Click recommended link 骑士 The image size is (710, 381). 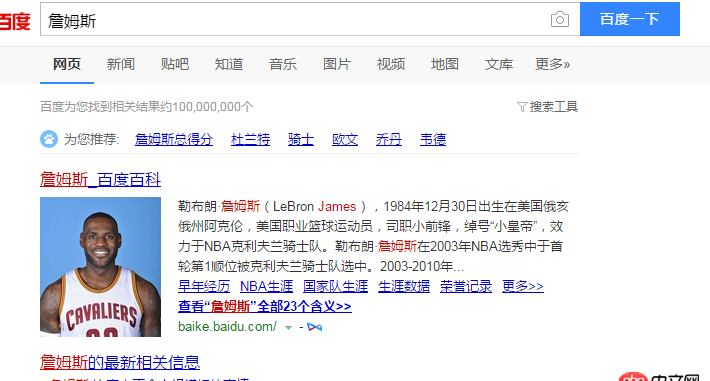click(301, 139)
